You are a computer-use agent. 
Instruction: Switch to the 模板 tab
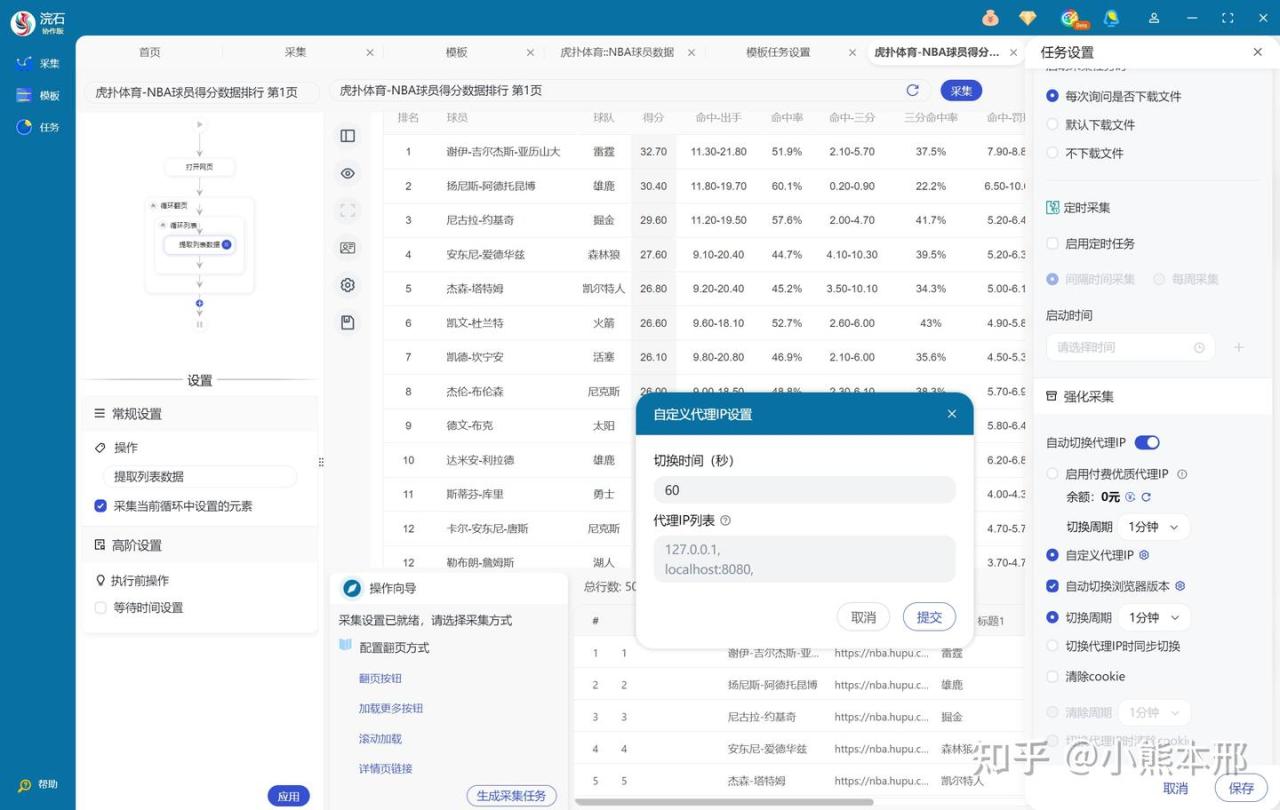tap(456, 52)
